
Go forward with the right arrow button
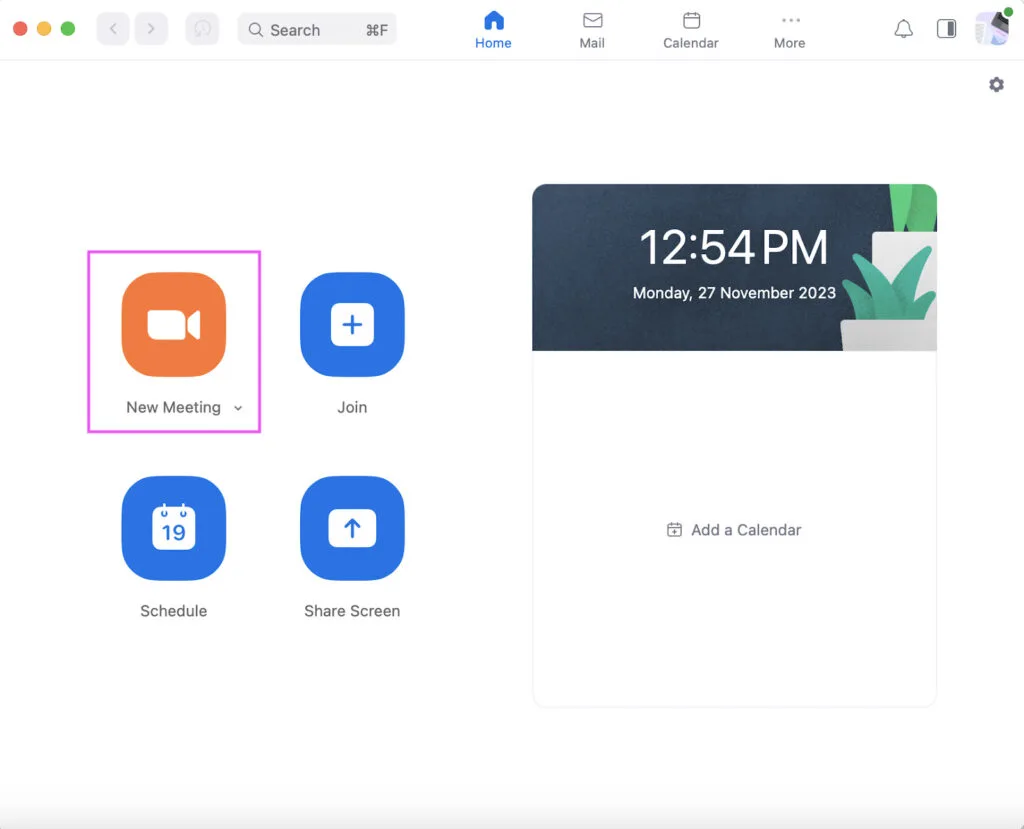pyautogui.click(x=151, y=29)
